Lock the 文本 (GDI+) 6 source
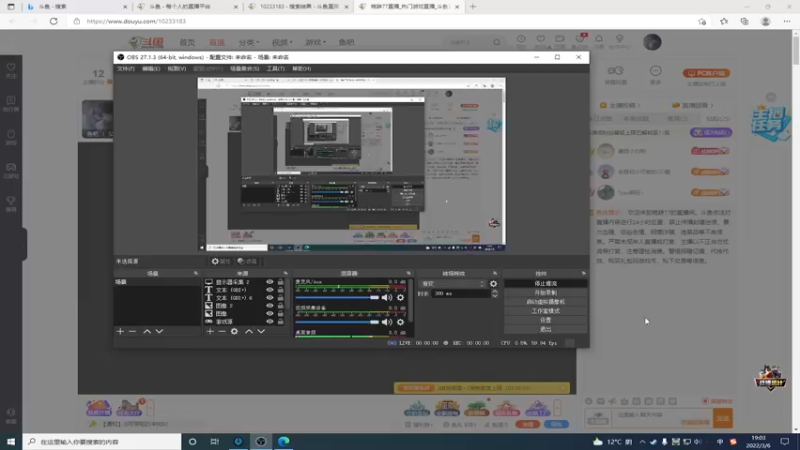 tap(281, 297)
